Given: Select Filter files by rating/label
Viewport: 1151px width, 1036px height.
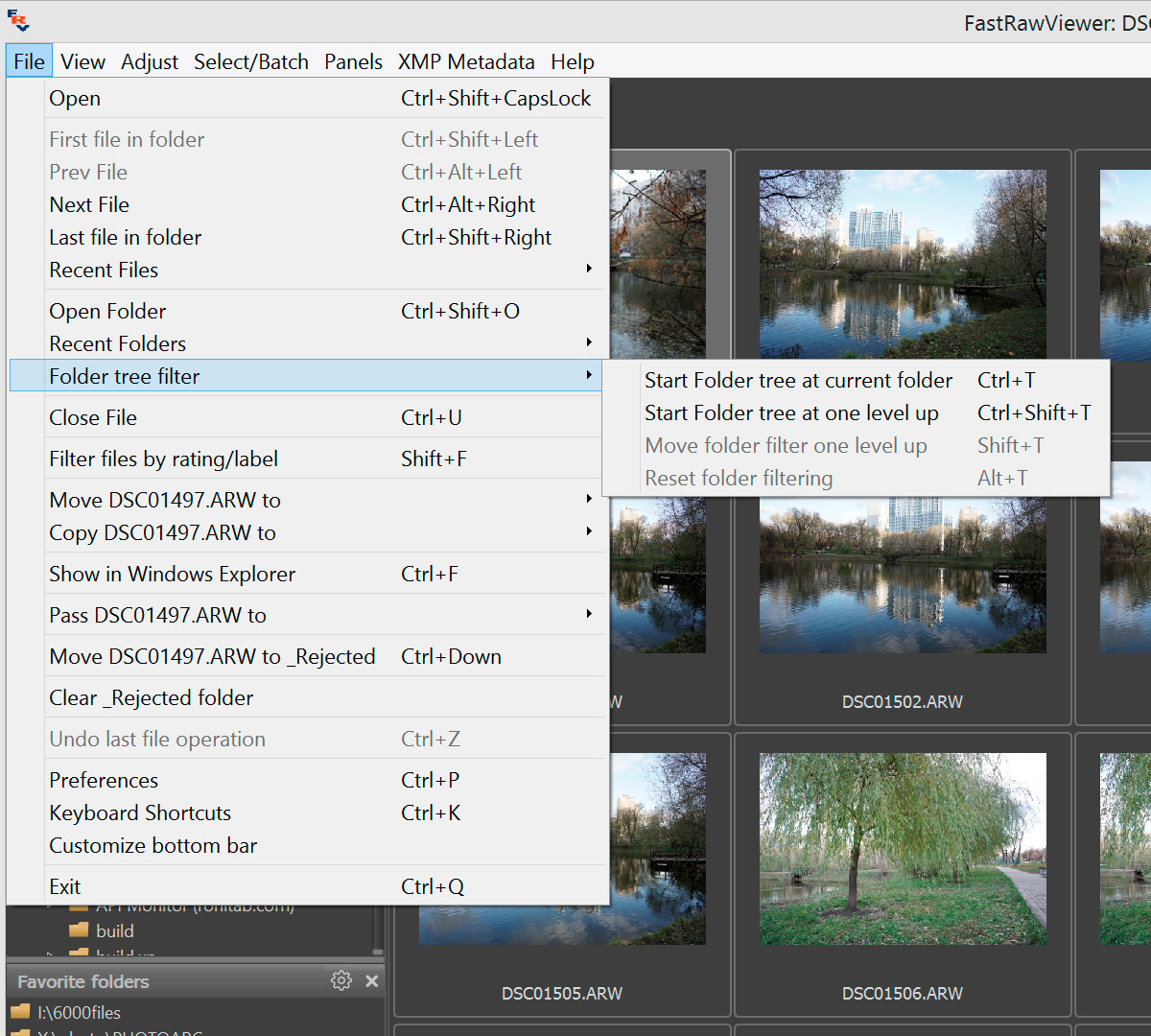Looking at the screenshot, I should (164, 459).
